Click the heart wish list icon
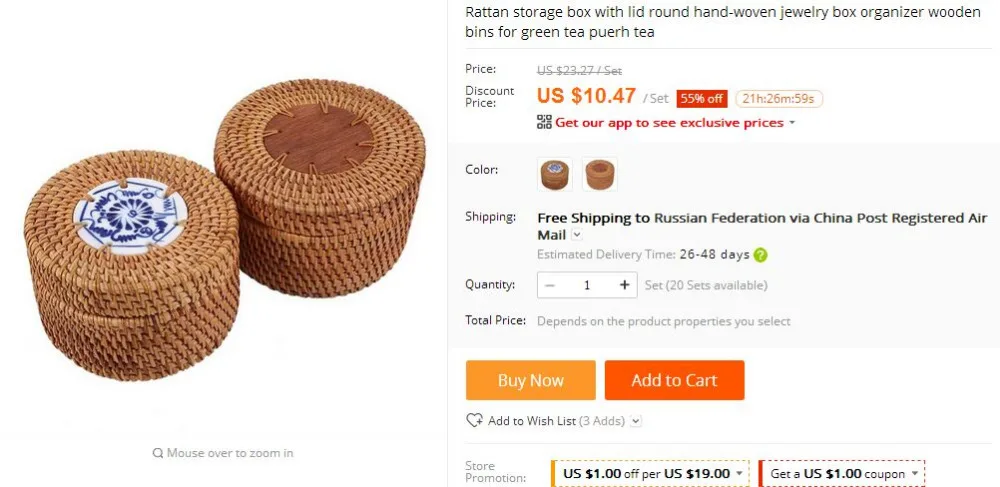Screen dimensions: 1000x487 474,421
